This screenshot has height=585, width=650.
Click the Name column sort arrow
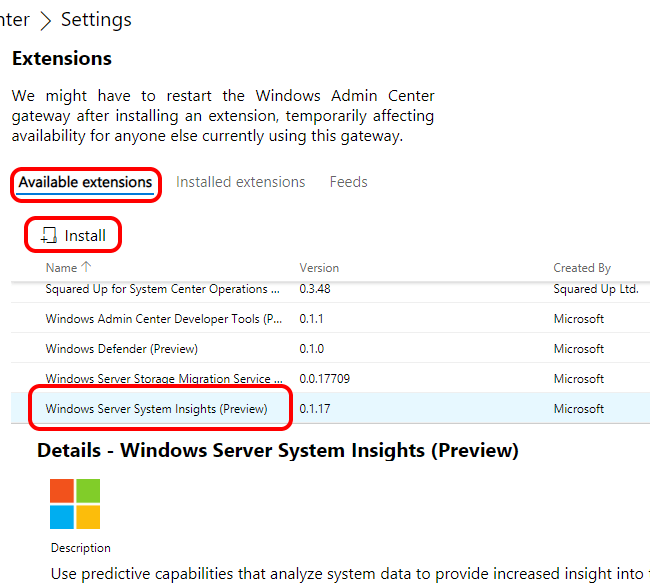(86, 267)
